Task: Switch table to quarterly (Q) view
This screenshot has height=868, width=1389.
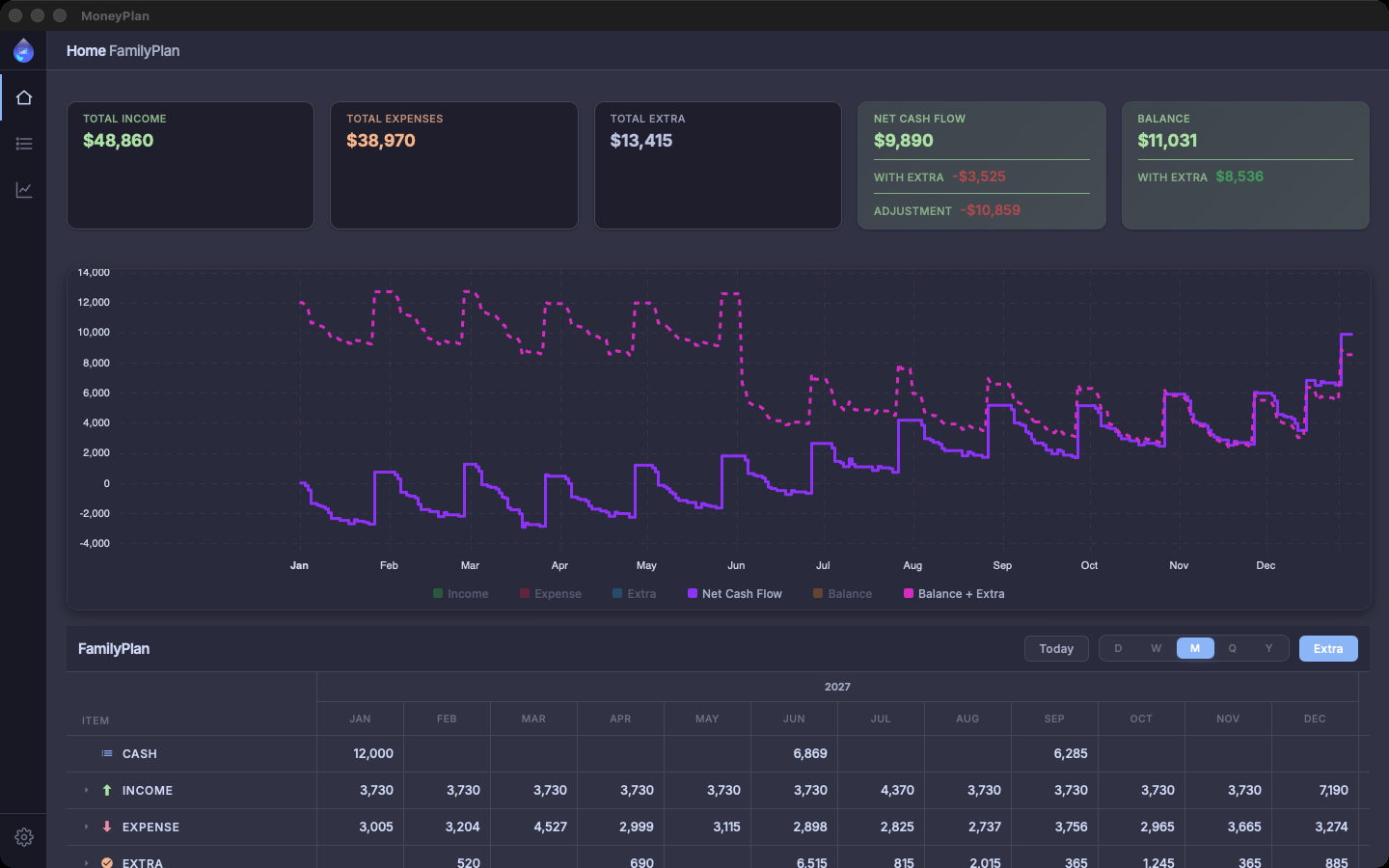Action: pyautogui.click(x=1233, y=648)
